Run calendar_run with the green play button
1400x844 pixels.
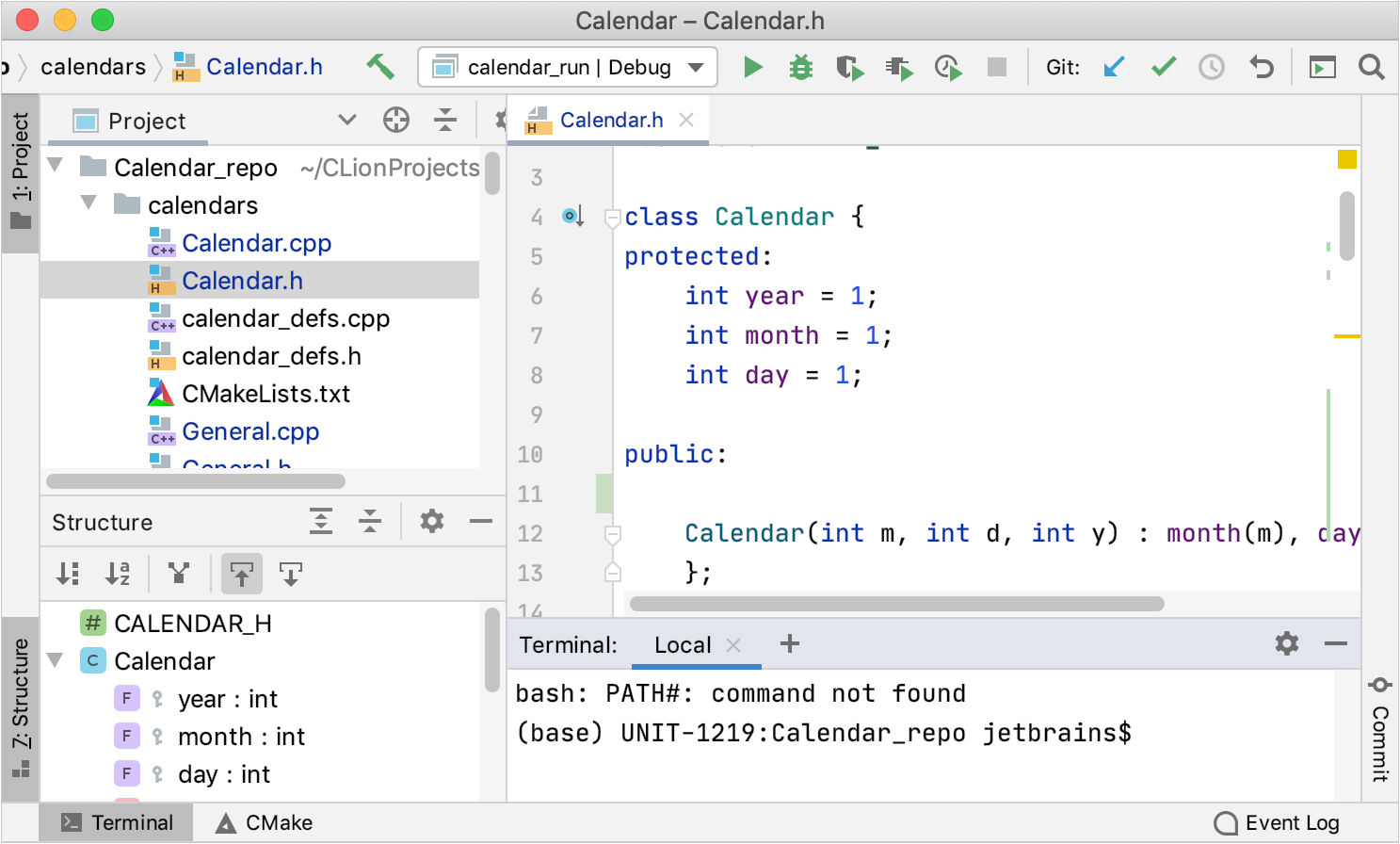[x=752, y=67]
